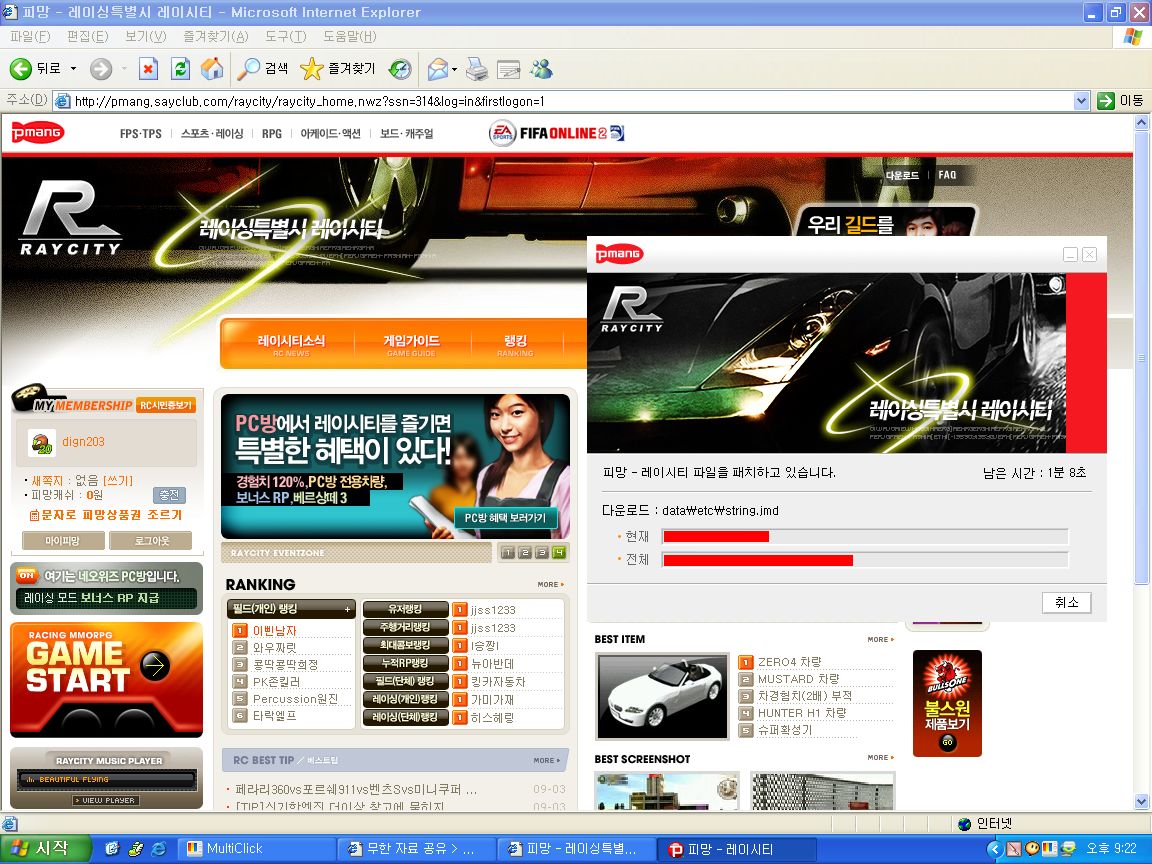Click the RayCity logo on the banner
Screen dimensions: 1152x864
71,218
